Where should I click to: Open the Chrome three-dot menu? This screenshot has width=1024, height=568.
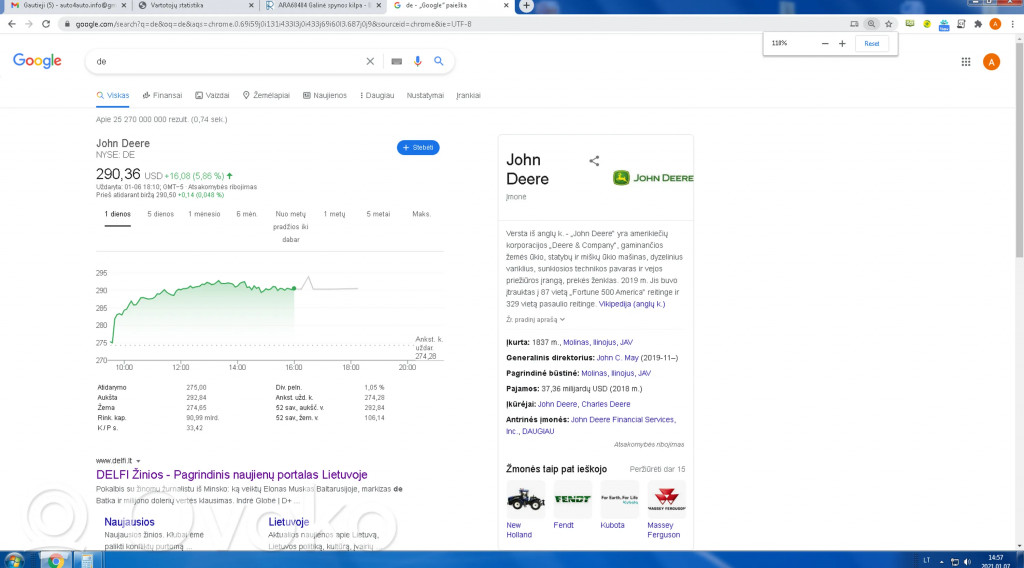tap(1012, 24)
